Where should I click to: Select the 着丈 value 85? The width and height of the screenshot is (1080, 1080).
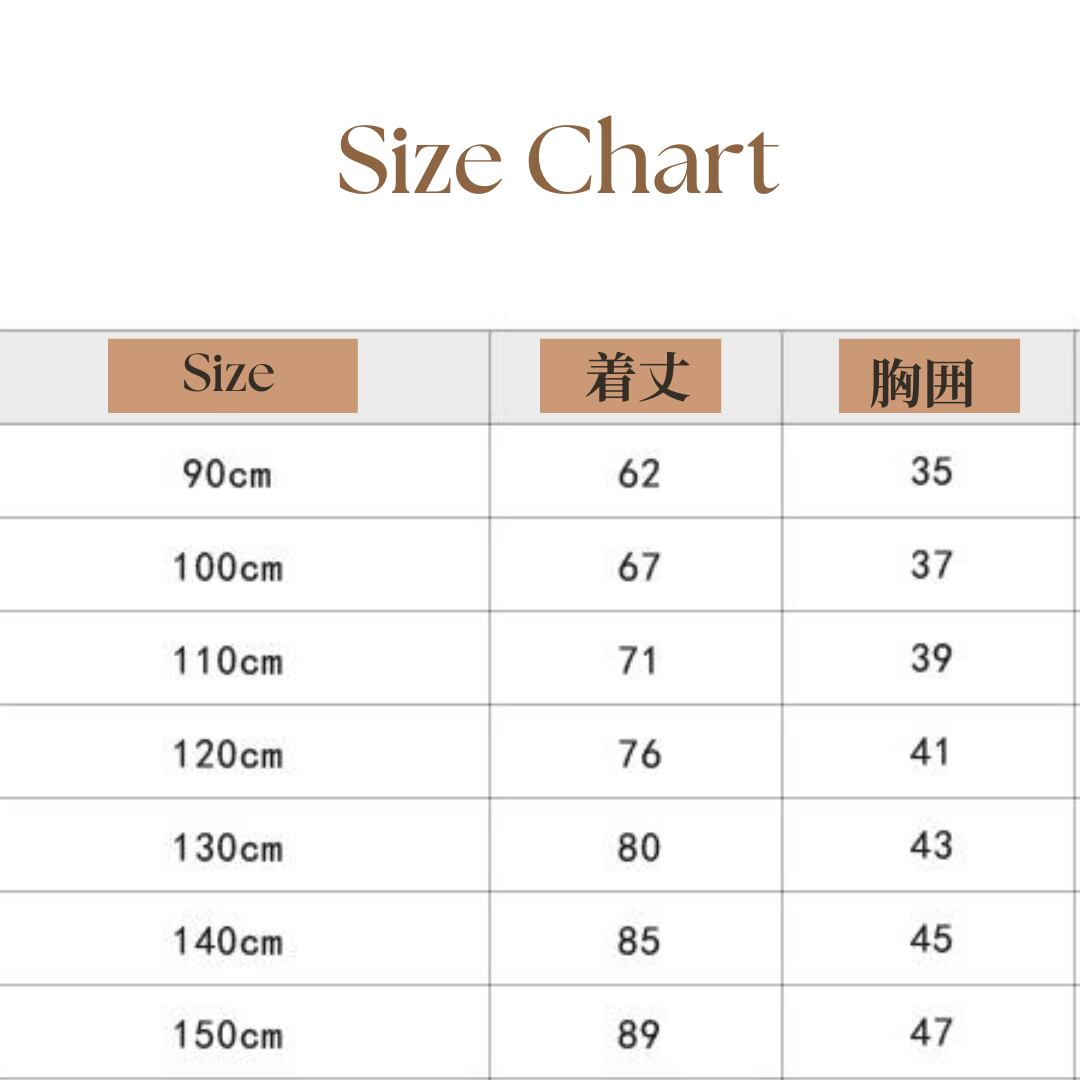639,941
